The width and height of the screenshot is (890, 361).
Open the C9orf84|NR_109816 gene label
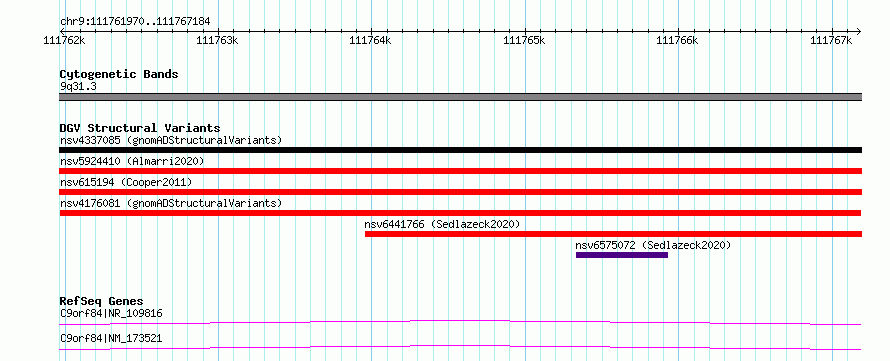(112, 313)
